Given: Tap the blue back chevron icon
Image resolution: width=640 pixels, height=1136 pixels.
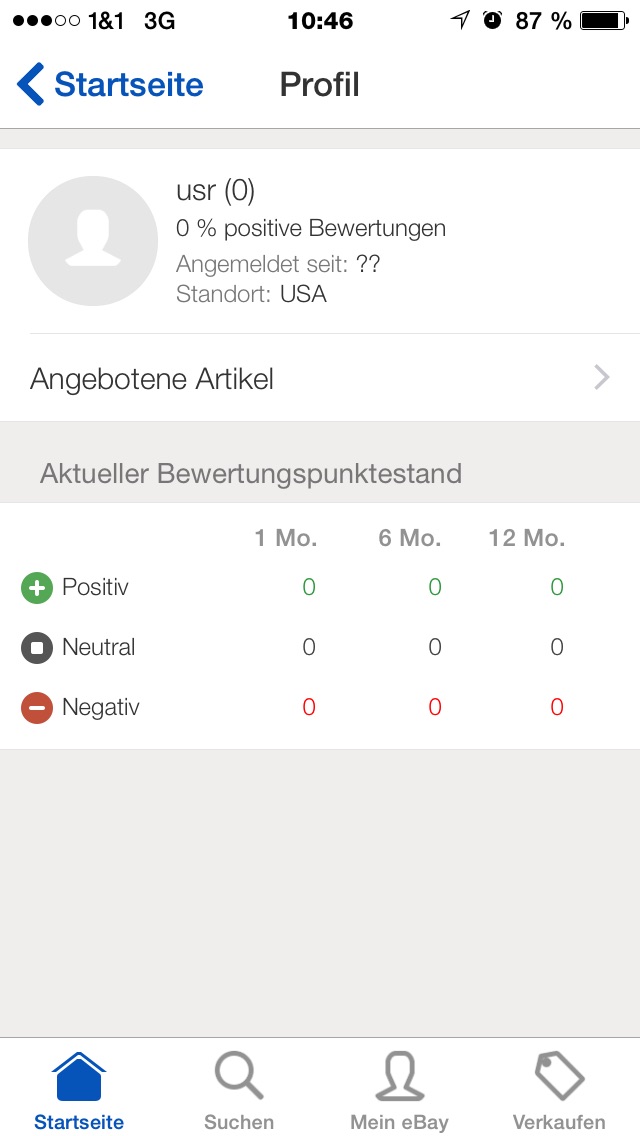Looking at the screenshot, I should pyautogui.click(x=31, y=85).
